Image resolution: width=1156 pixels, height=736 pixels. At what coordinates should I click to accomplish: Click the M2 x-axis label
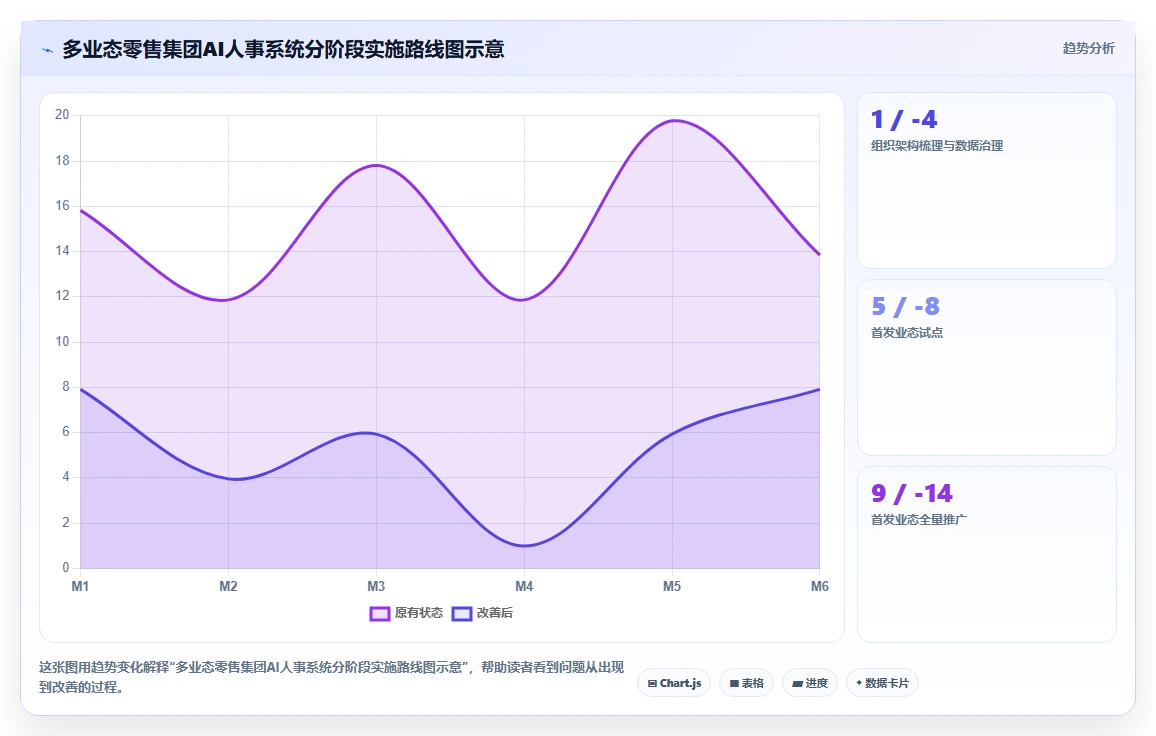pyautogui.click(x=228, y=586)
